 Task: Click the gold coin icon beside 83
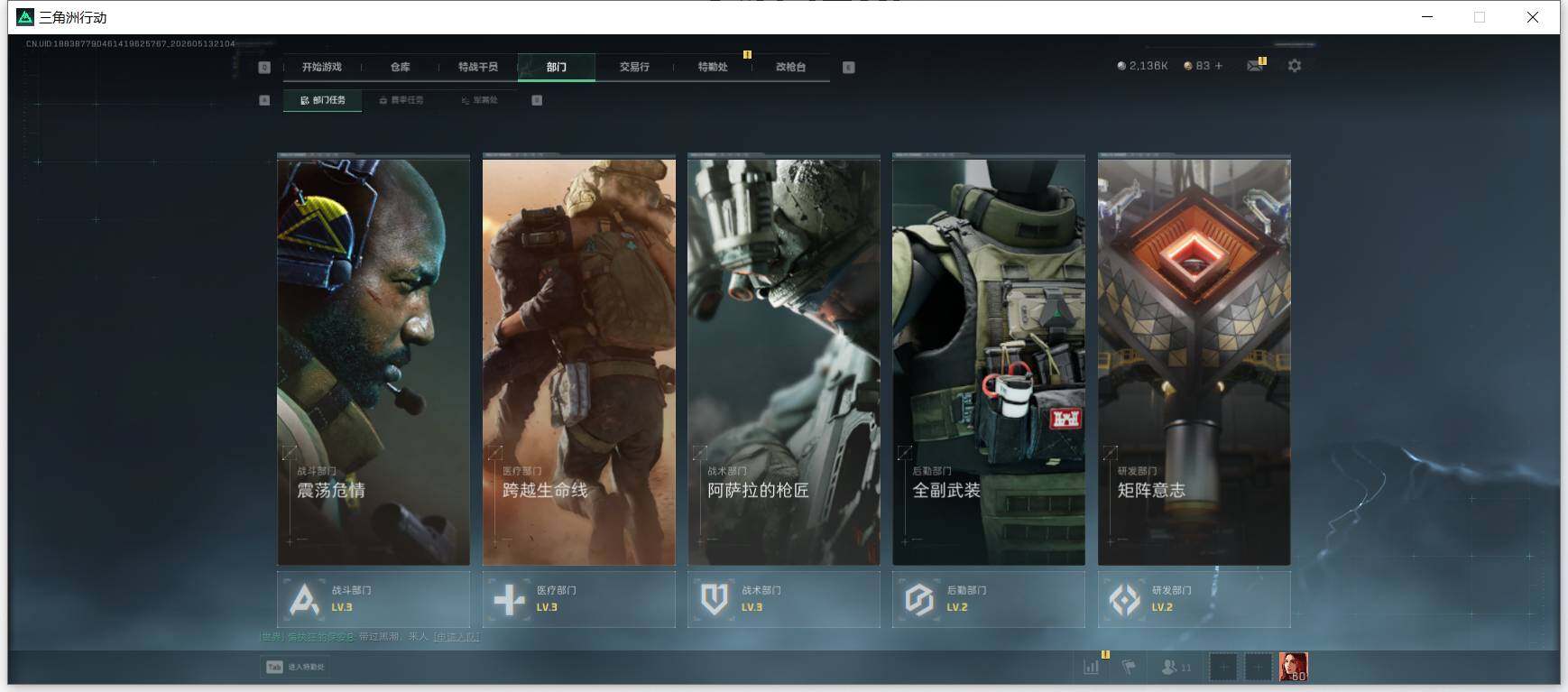1188,66
